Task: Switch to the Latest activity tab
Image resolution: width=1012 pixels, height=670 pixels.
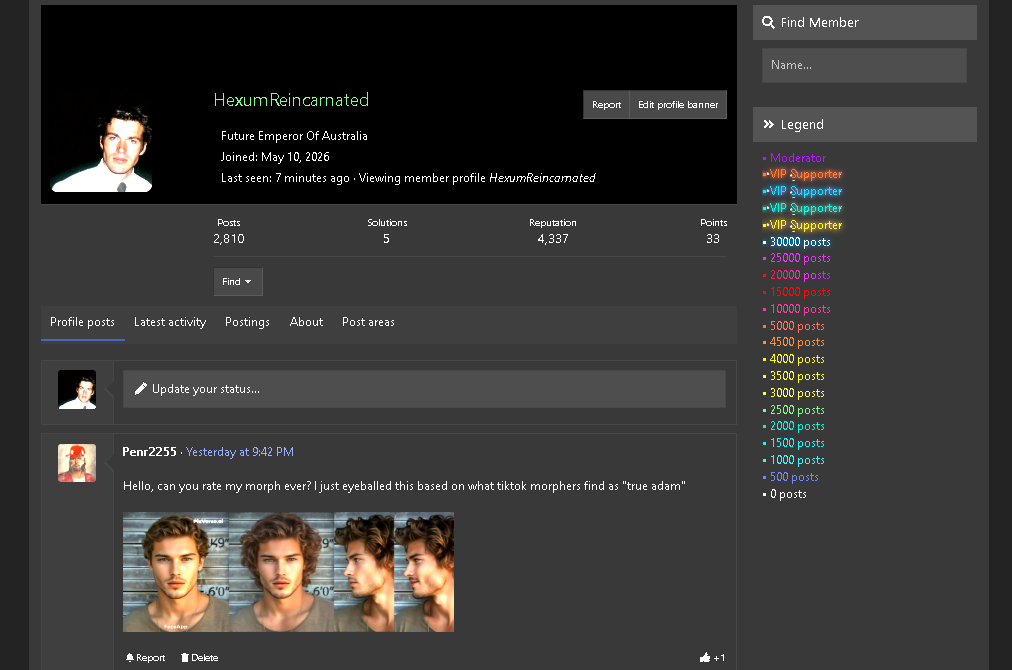Action: pyautogui.click(x=170, y=322)
